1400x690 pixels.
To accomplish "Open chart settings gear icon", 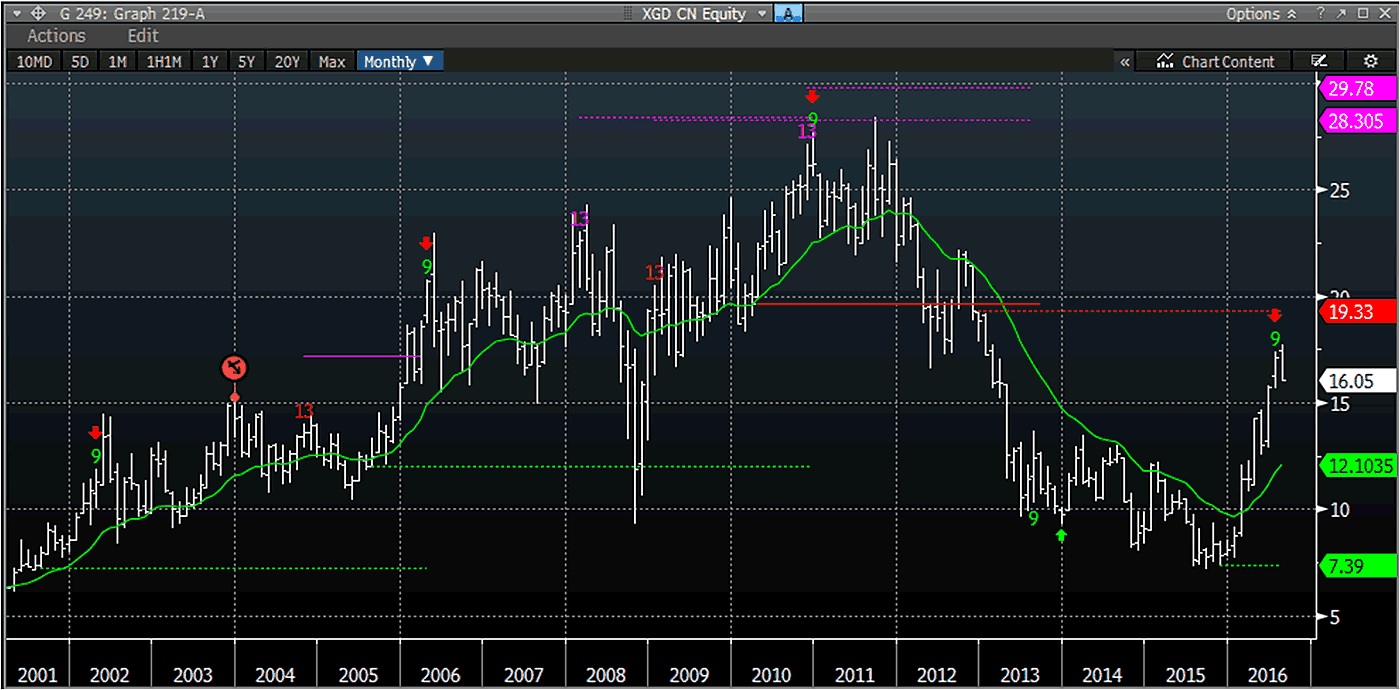I will 1371,61.
